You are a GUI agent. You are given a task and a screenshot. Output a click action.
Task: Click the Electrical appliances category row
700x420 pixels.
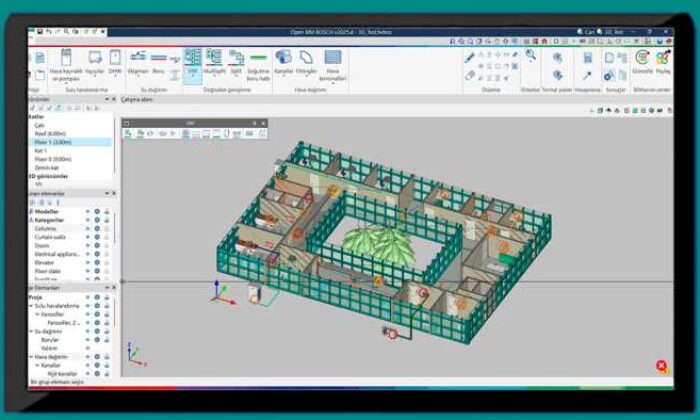click(x=57, y=254)
